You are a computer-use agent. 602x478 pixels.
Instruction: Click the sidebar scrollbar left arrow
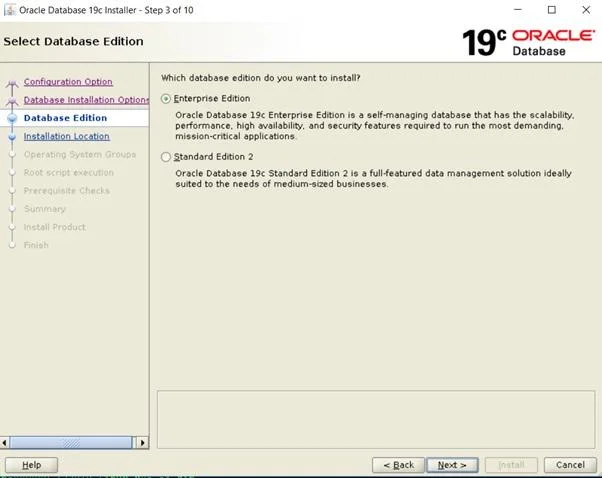click(7, 442)
